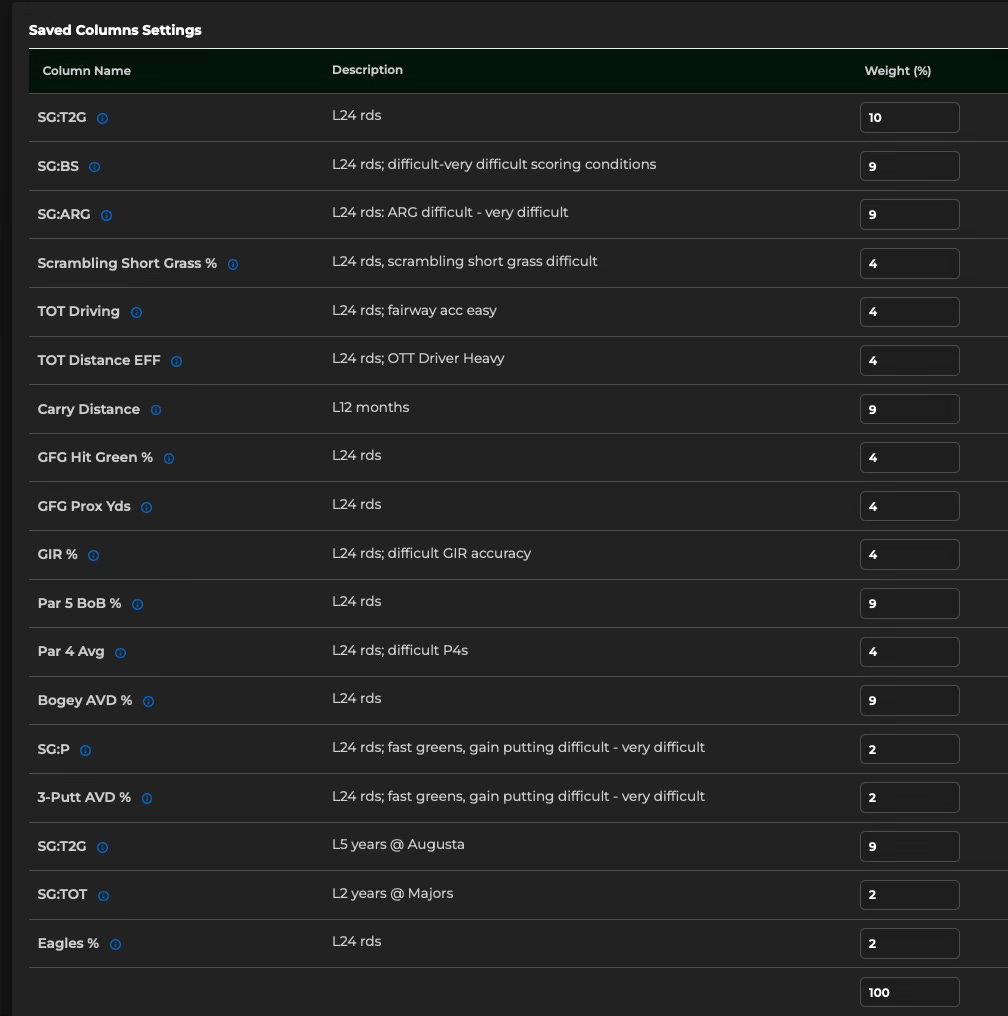Edit the TOT Distance EFF weight field
This screenshot has height=1016, width=1008.
click(910, 360)
